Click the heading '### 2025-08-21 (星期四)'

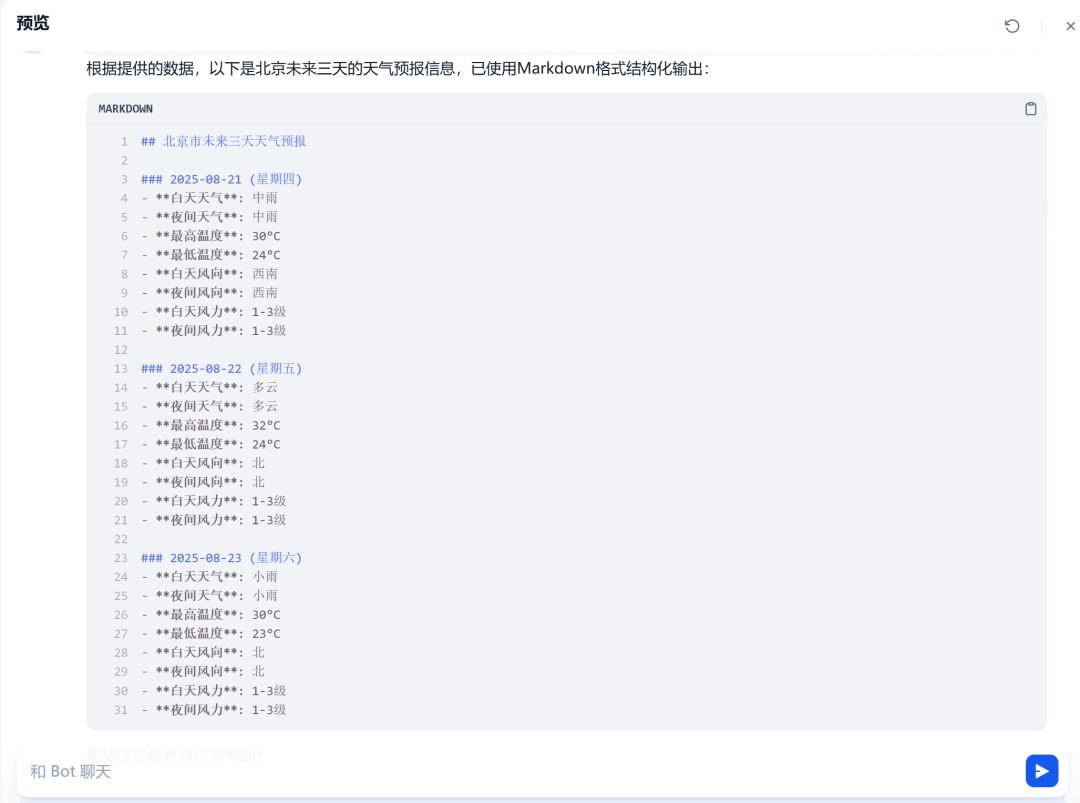[x=222, y=179]
